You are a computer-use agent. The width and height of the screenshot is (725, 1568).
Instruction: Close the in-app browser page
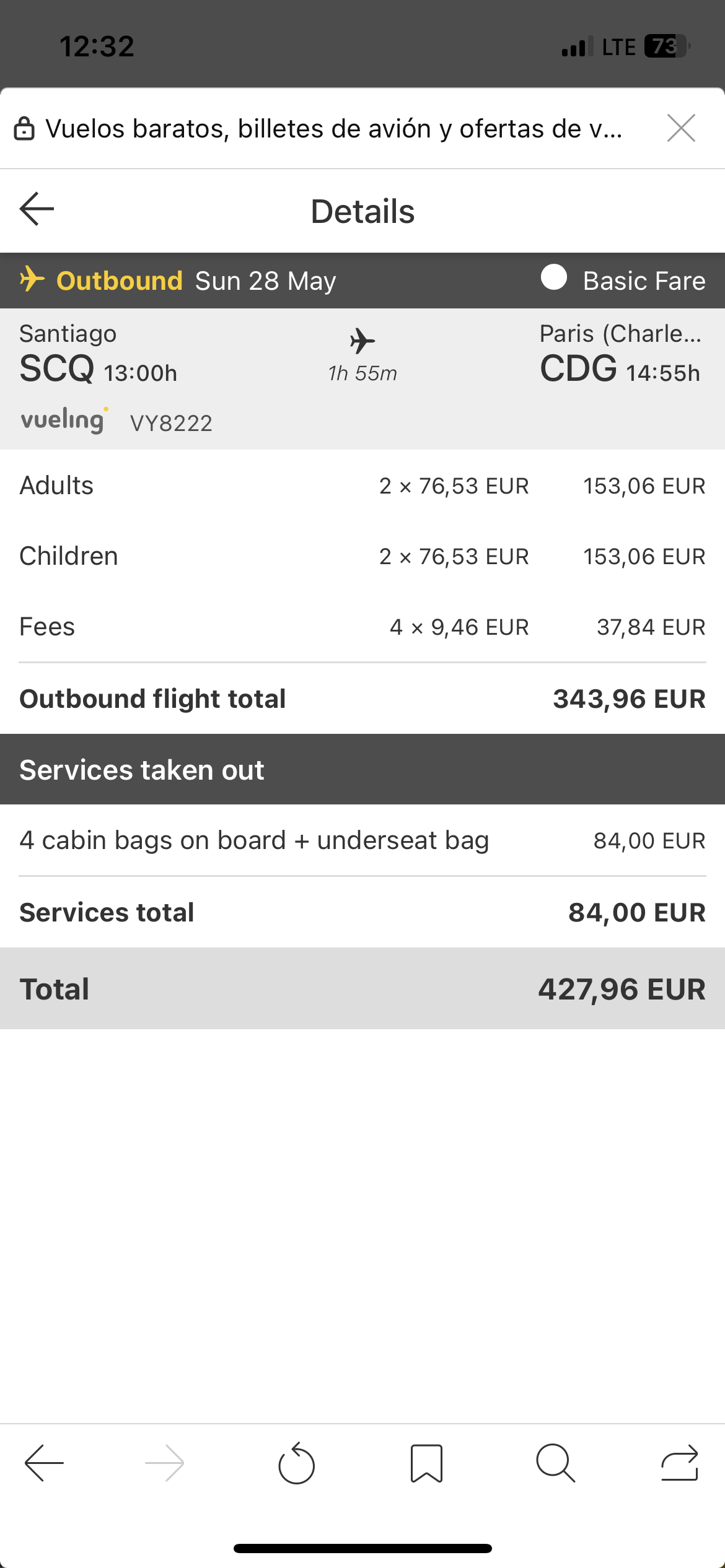[681, 128]
